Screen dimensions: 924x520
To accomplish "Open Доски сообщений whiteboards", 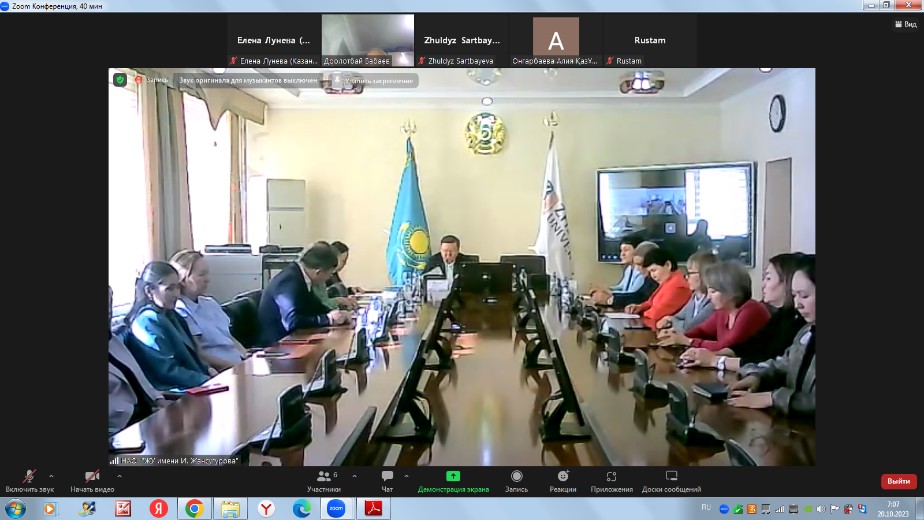I will point(671,480).
